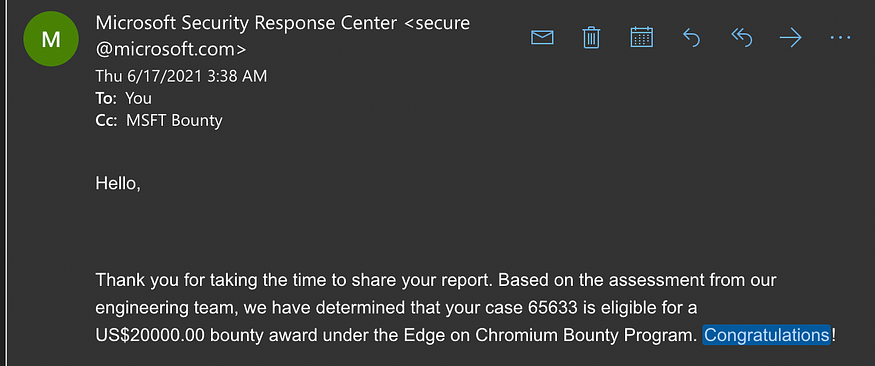Click the green M sender avatar

click(x=51, y=39)
